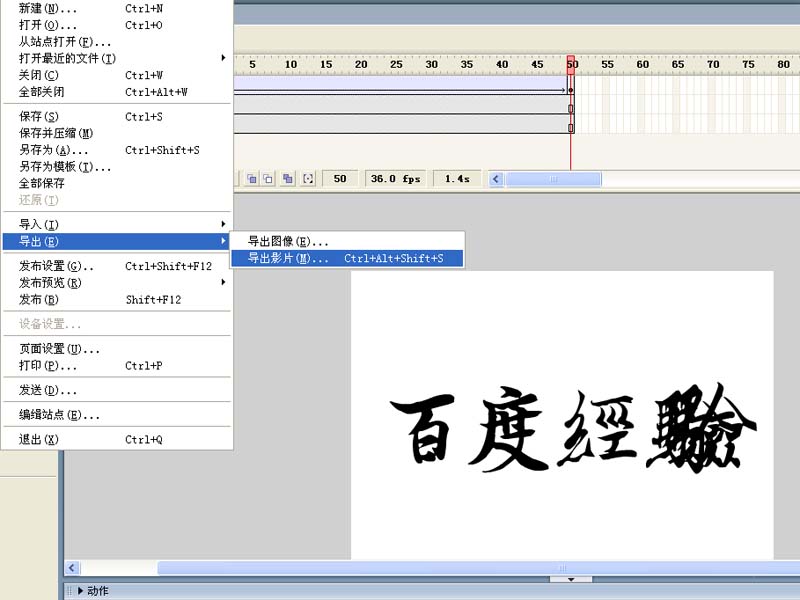Expand the 导入 submenu arrow

click(x=223, y=224)
